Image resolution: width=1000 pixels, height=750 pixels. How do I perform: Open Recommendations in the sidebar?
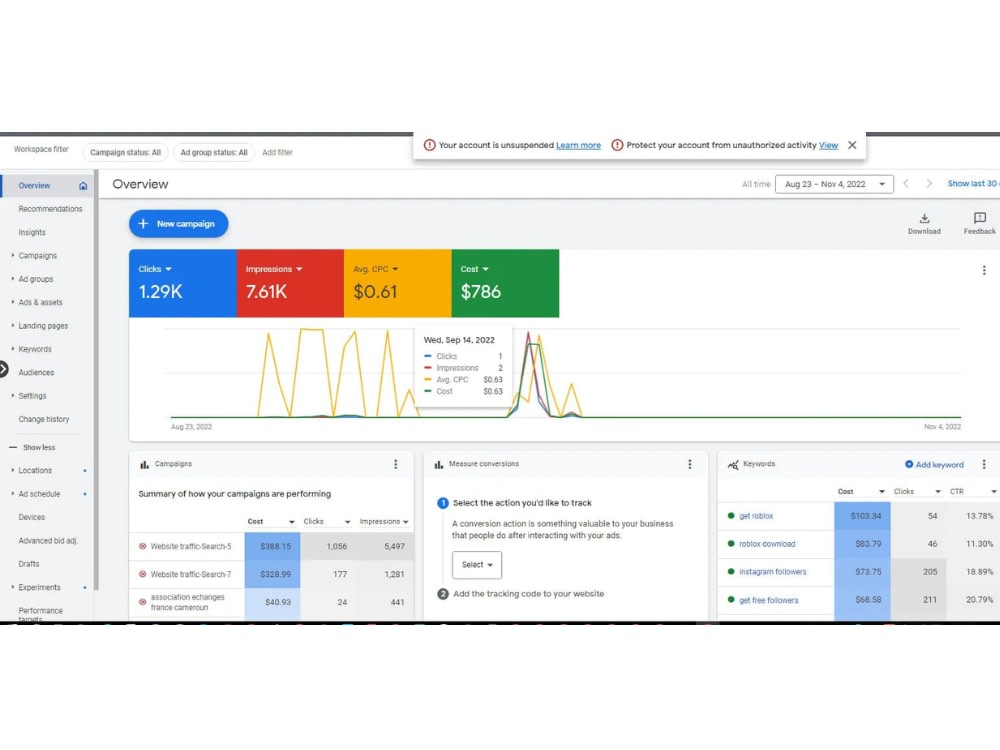(50, 209)
